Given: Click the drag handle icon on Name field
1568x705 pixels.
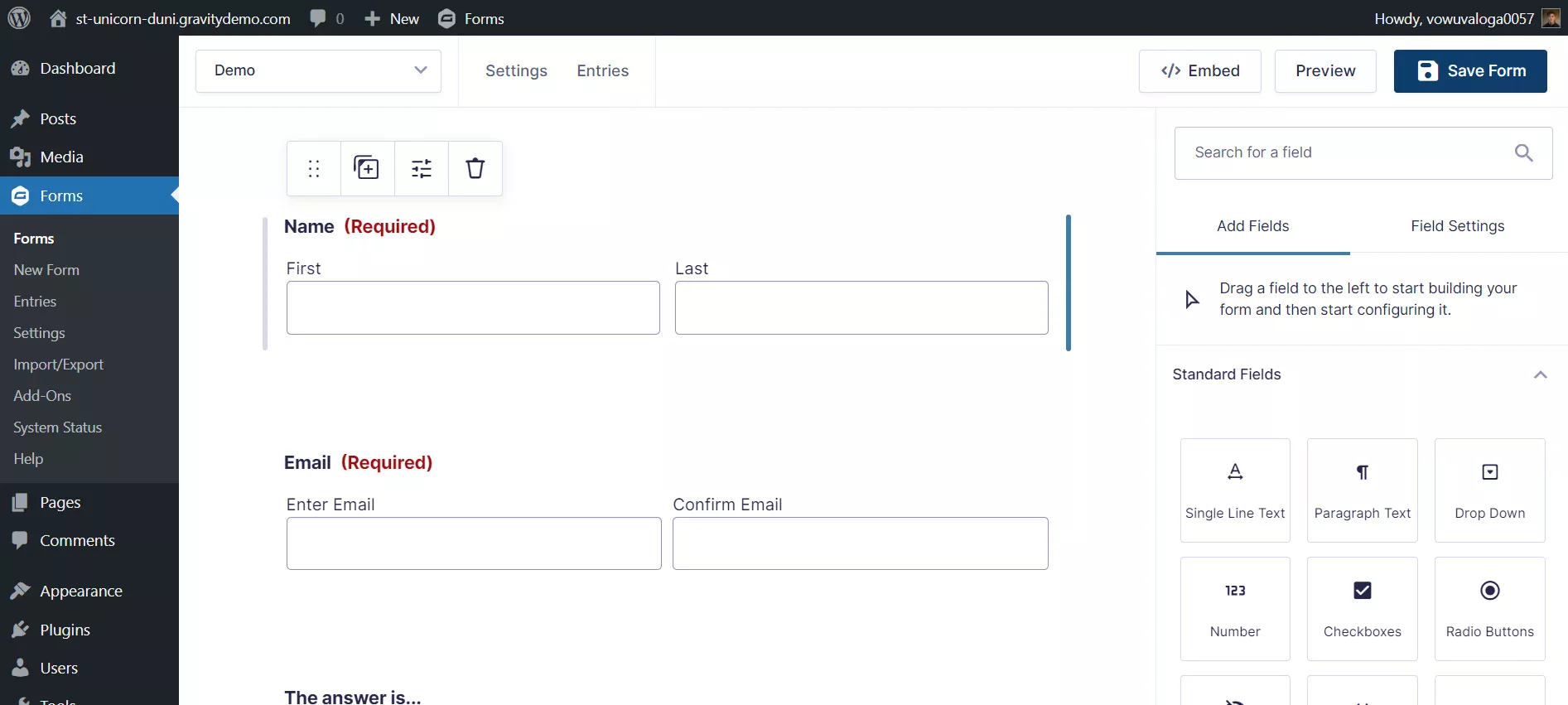Looking at the screenshot, I should click(x=314, y=169).
